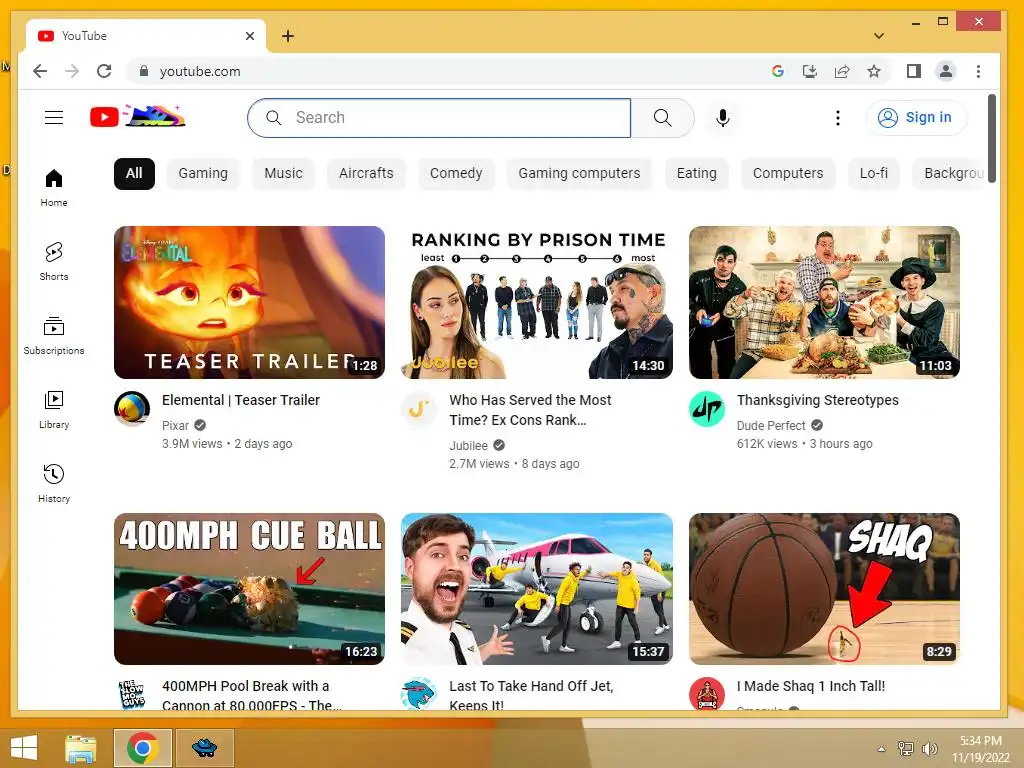Open new browser tab
This screenshot has height=768, width=1024.
(x=288, y=36)
